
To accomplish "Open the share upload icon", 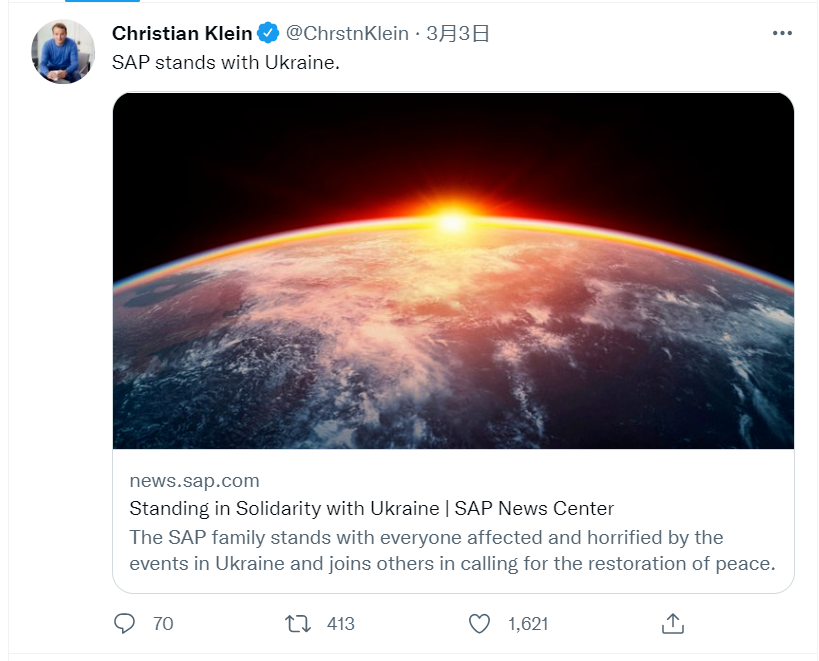I will pyautogui.click(x=673, y=623).
